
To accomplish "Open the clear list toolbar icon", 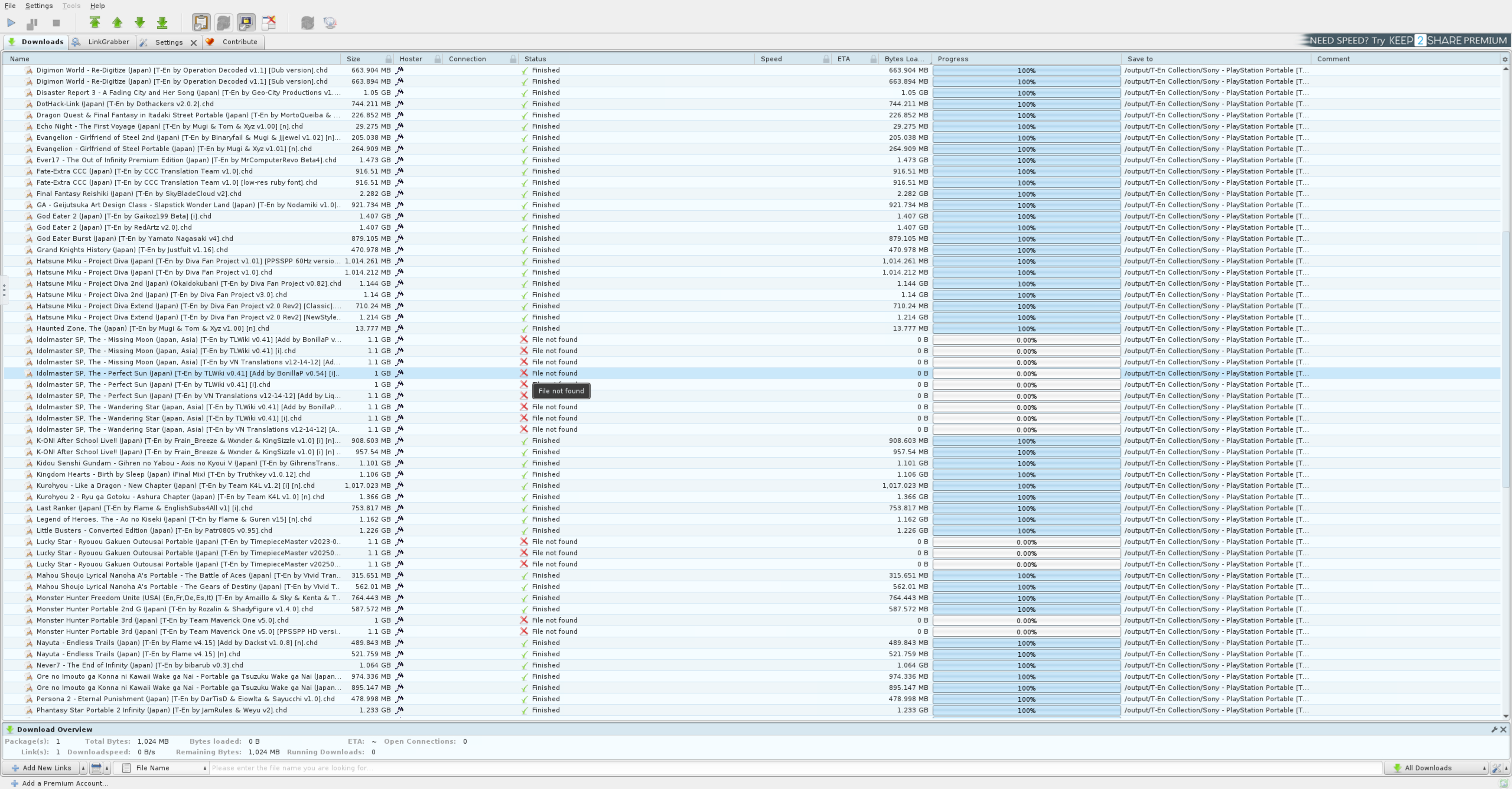I will (269, 23).
